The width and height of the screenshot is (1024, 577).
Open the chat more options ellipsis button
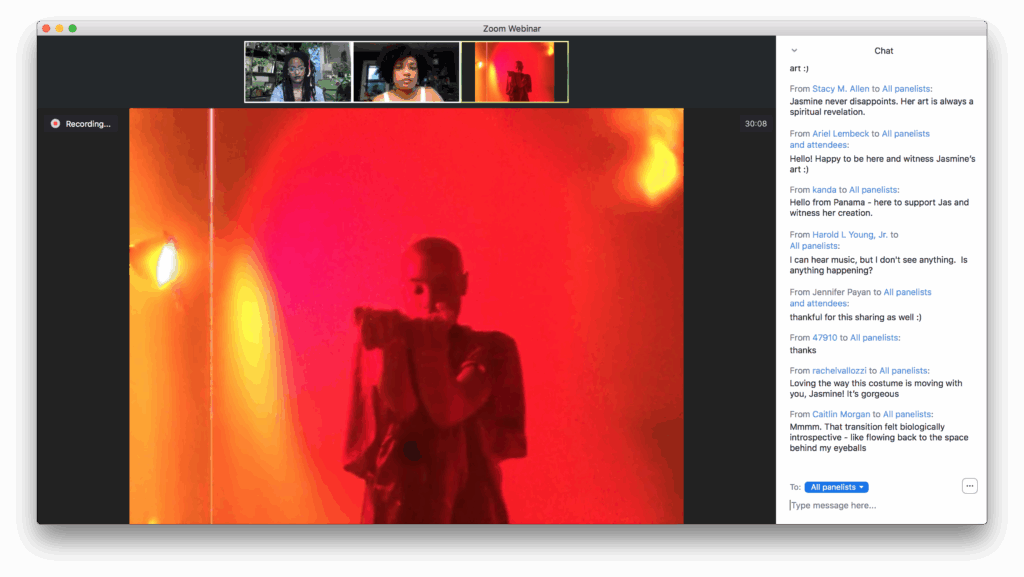pyautogui.click(x=969, y=486)
